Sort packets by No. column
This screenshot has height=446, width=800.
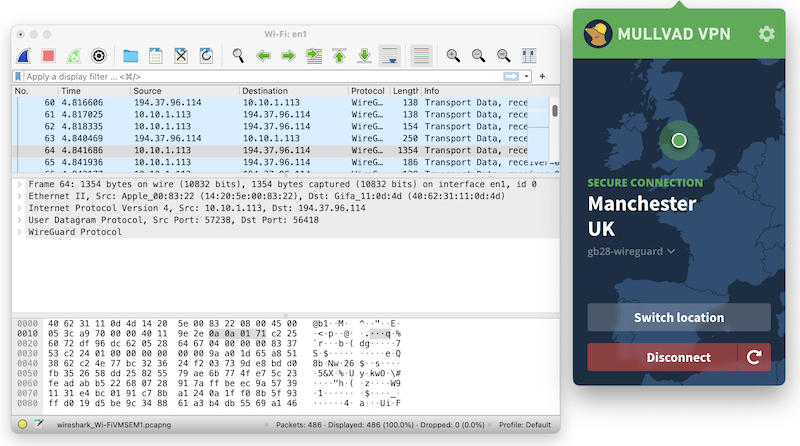(35, 91)
